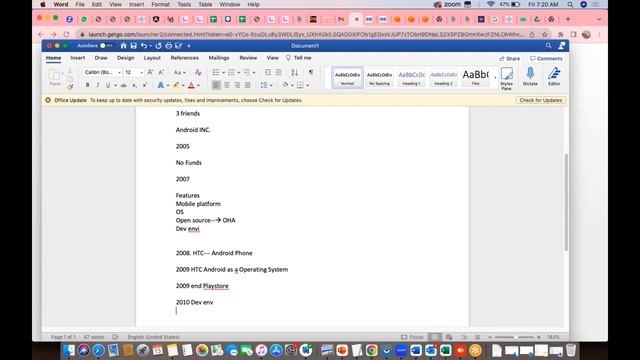The width and height of the screenshot is (640, 360).
Task: Open the Comments pane button
Action: tap(546, 59)
